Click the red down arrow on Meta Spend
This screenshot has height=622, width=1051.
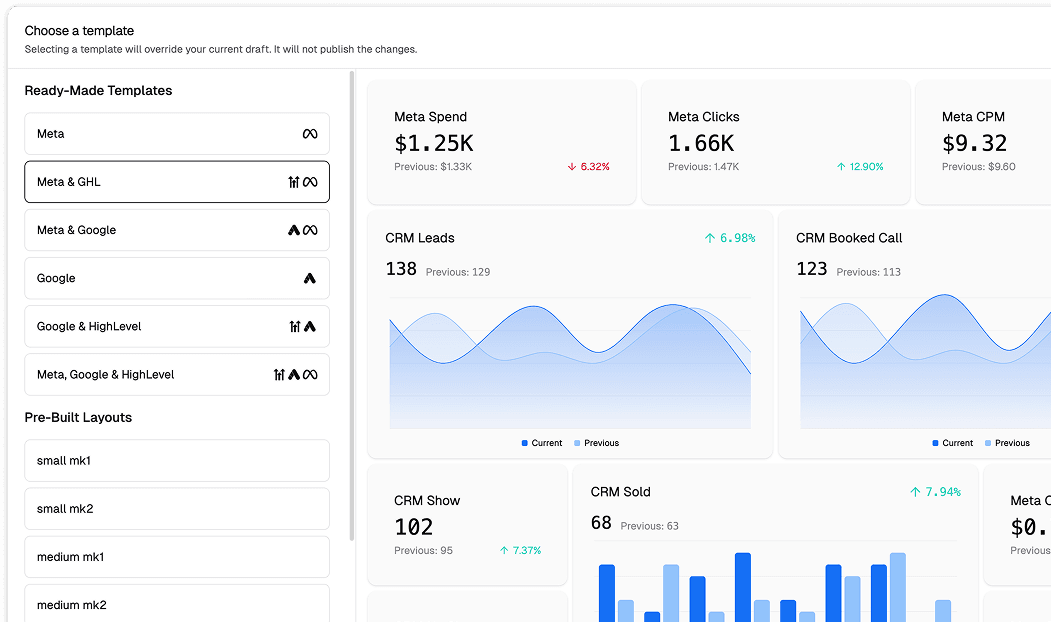click(x=571, y=167)
